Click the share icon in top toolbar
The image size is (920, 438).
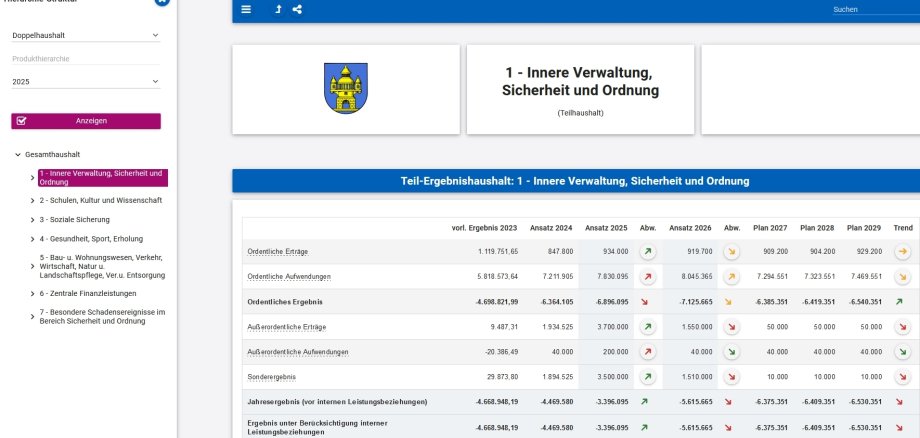point(298,9)
